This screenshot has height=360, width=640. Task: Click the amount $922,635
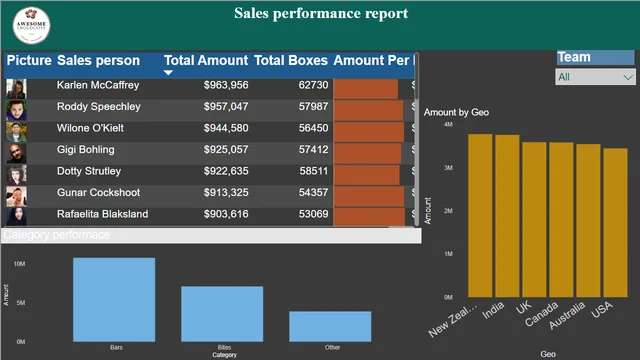click(x=226, y=171)
